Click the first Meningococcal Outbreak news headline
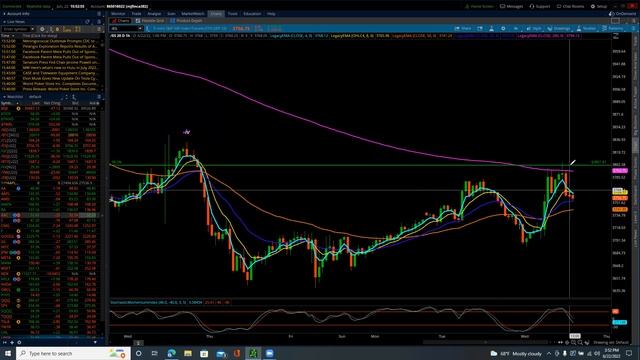640x360 pixels. coord(60,41)
